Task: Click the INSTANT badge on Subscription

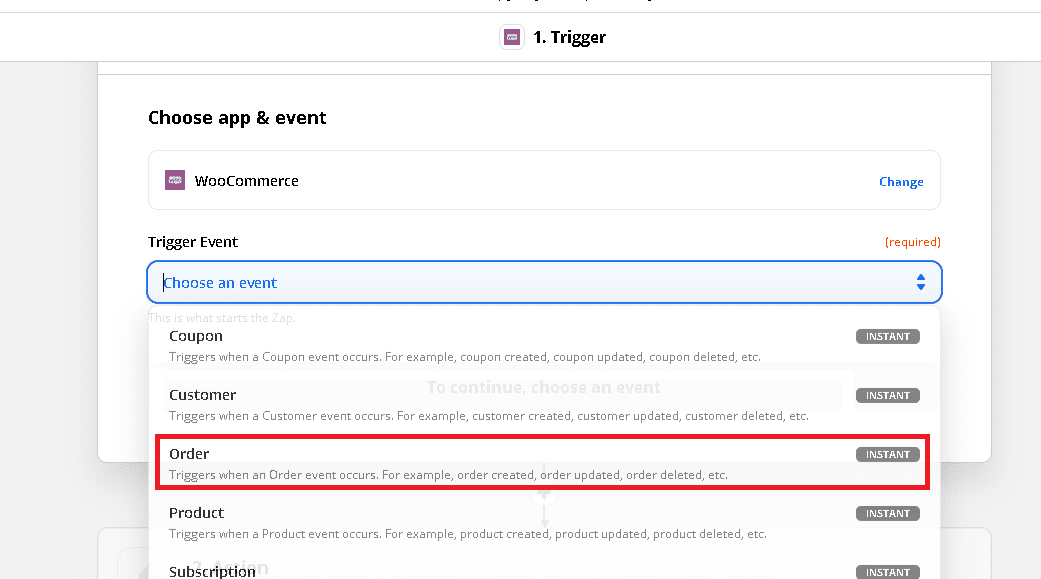Action: [887, 572]
